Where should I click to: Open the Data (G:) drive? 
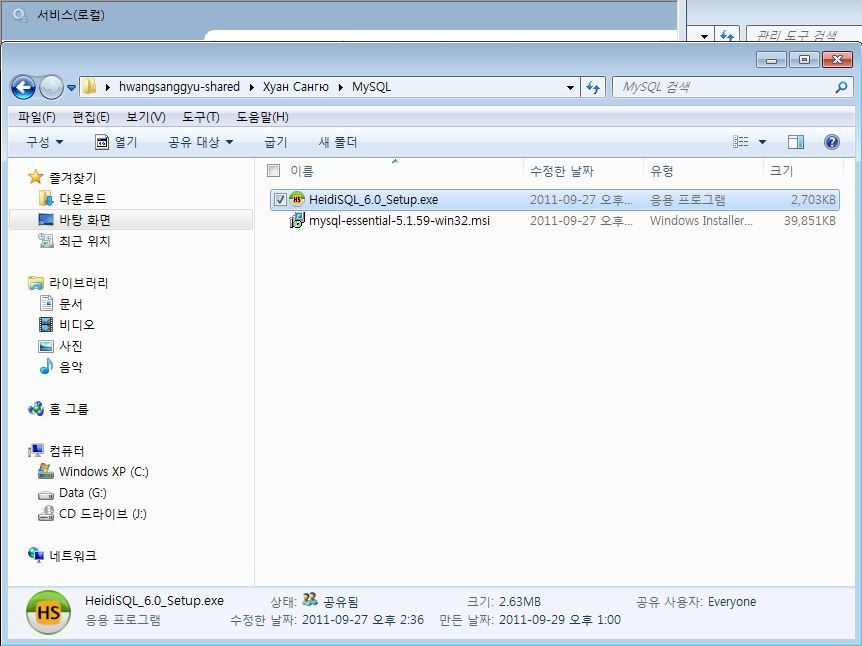83,493
